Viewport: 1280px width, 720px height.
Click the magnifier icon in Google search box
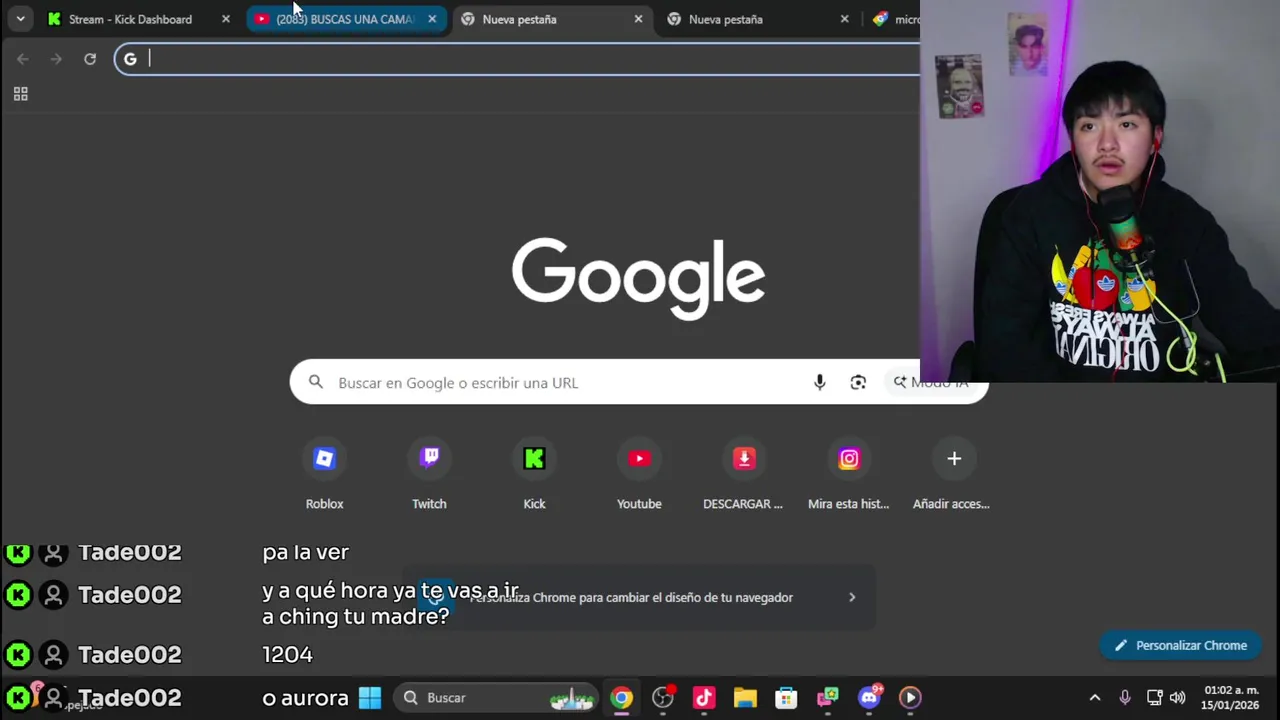point(316,382)
